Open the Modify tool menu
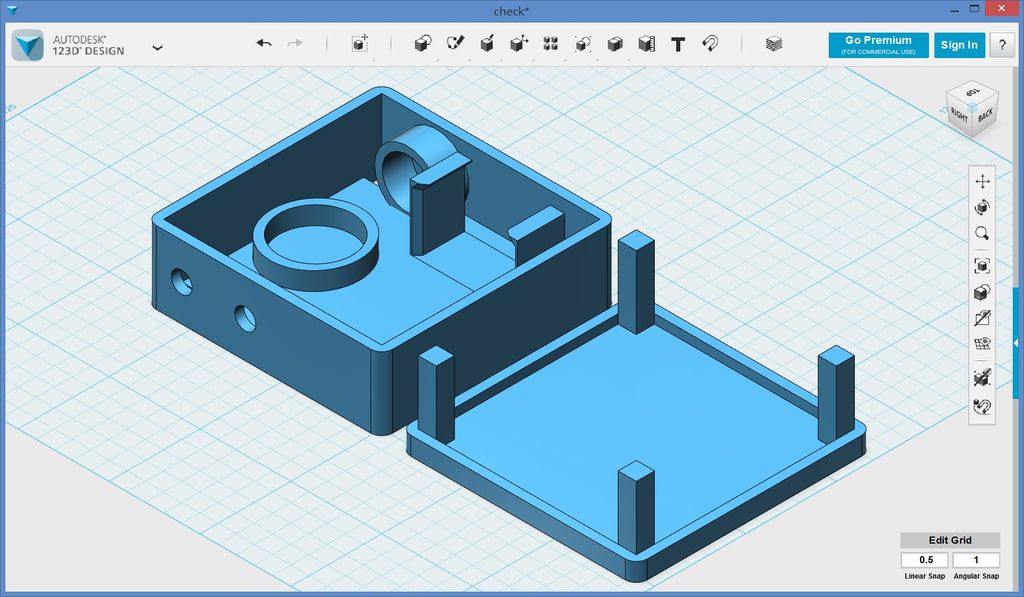 pos(519,44)
